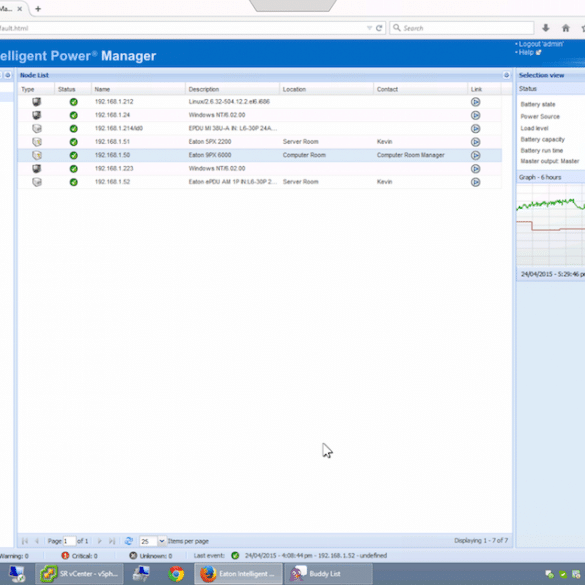The image size is (585, 585).
Task: Open items per page dropdown
Action: [x=162, y=541]
